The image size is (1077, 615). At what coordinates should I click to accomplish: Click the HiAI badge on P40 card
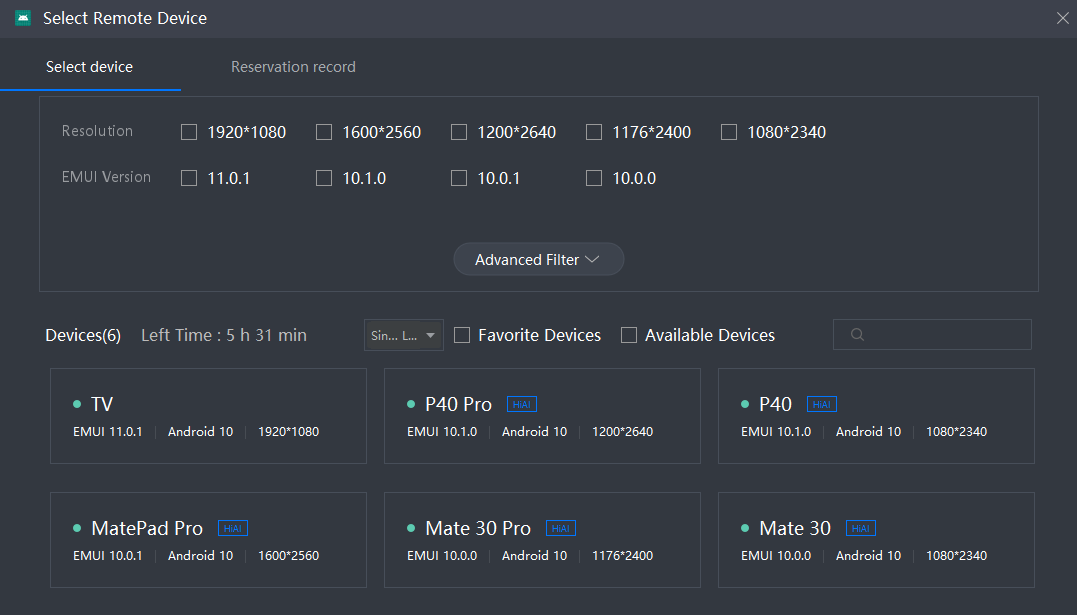(x=821, y=404)
